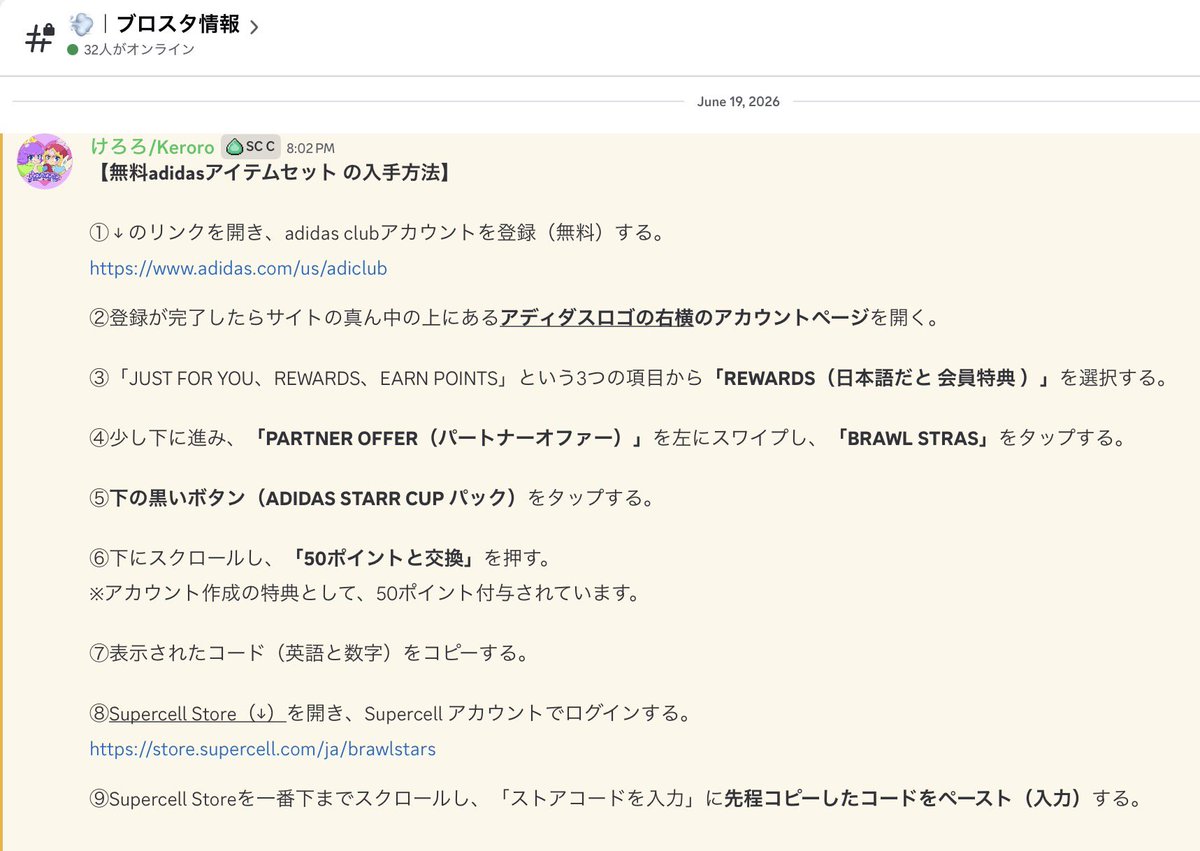Viewport: 1200px width, 851px height.
Task: Click the ADIDAS STARR CUP パック text
Action: pos(385,498)
